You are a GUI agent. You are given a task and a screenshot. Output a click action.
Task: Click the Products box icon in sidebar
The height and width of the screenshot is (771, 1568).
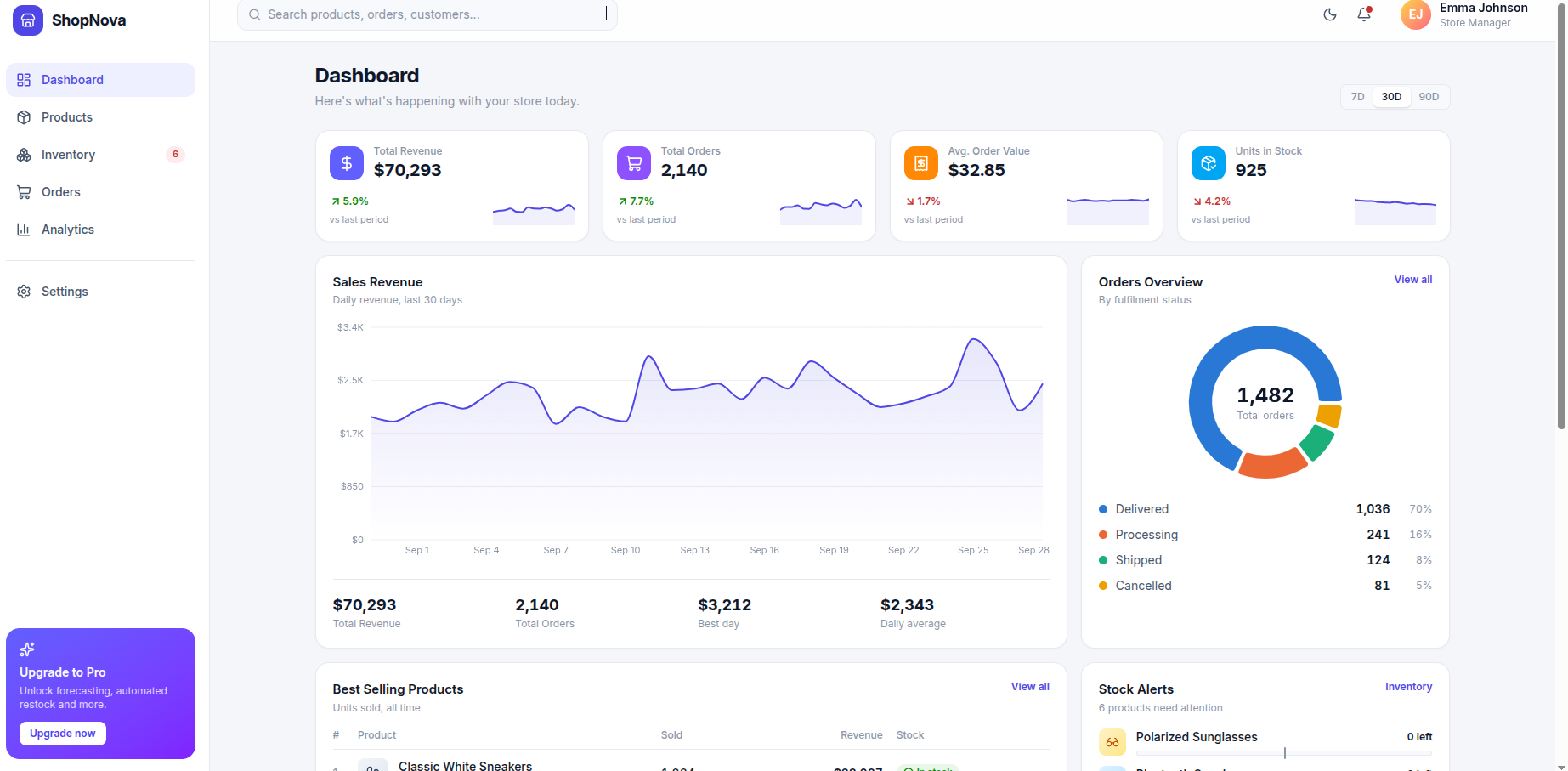point(24,117)
